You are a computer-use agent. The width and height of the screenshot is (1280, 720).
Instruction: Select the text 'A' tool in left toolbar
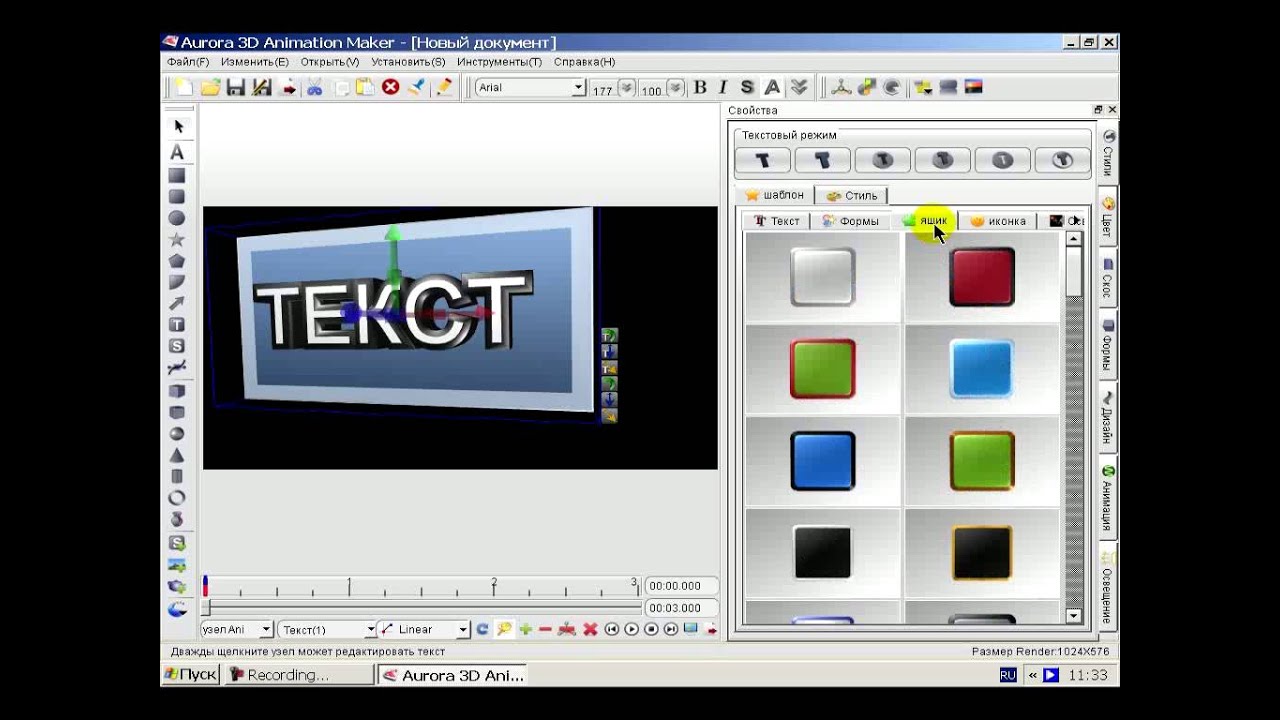click(x=177, y=152)
